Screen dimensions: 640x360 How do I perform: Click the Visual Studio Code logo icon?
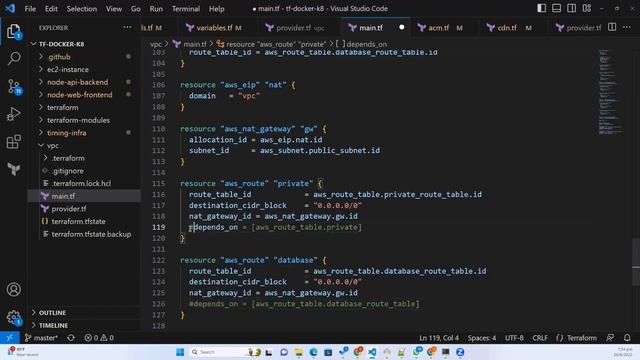click(10, 8)
